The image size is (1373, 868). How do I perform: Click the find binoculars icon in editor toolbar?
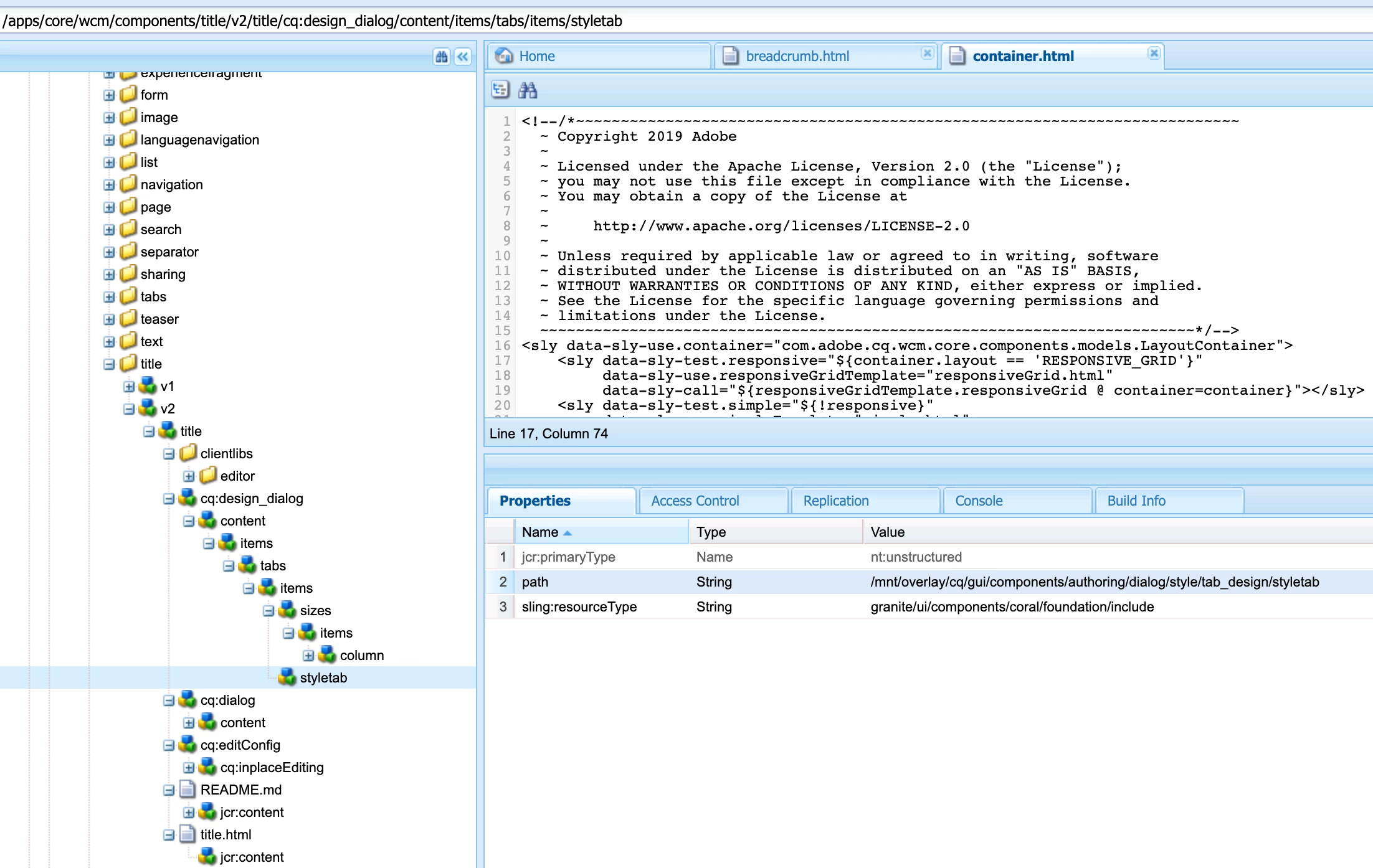click(x=528, y=90)
